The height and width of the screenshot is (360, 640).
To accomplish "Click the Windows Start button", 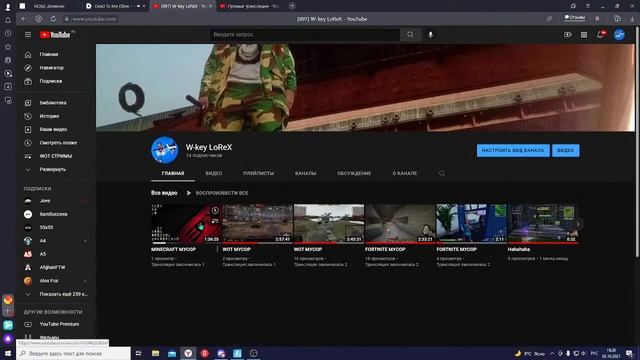I will click(8, 353).
